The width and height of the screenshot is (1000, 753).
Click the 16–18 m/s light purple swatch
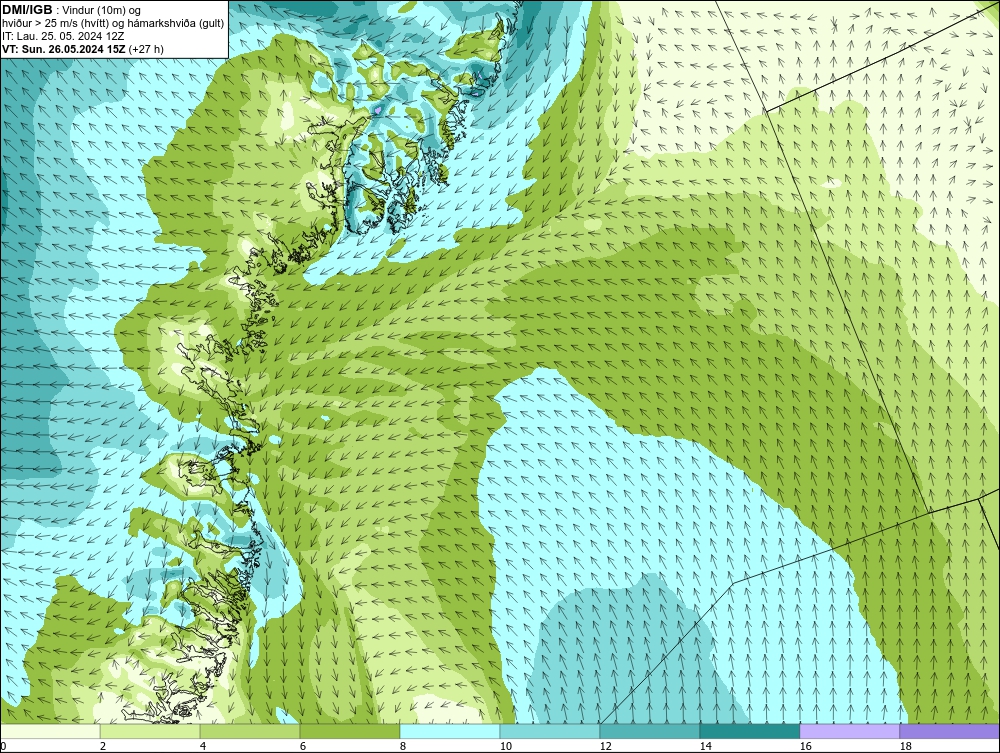[x=849, y=731]
